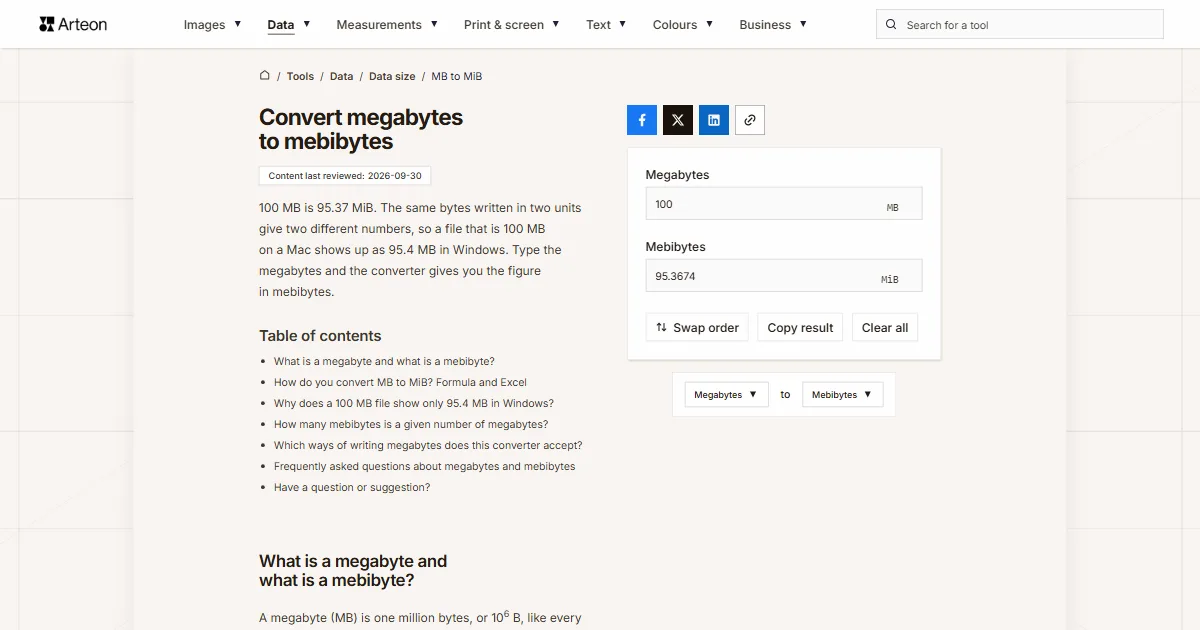Open the Print & screen menu
Image resolution: width=1200 pixels, height=630 pixels.
click(512, 24)
